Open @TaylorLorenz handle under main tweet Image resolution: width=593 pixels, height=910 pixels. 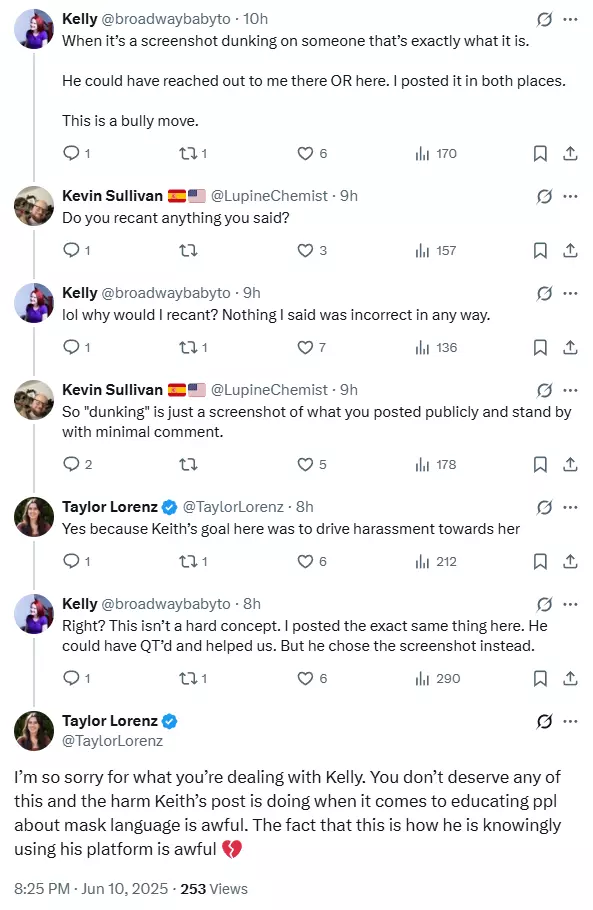coord(113,741)
